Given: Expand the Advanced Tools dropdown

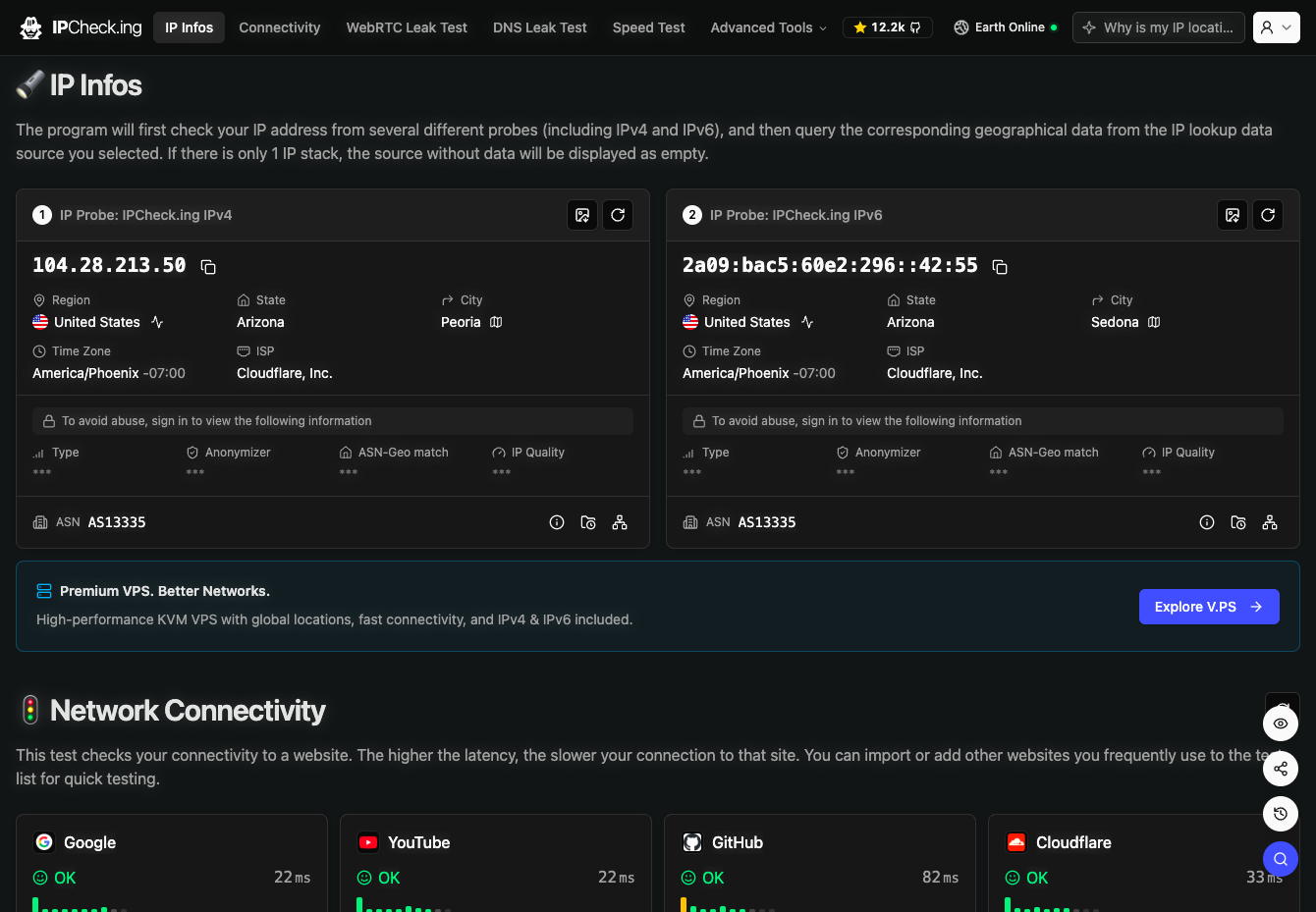Looking at the screenshot, I should 769,27.
